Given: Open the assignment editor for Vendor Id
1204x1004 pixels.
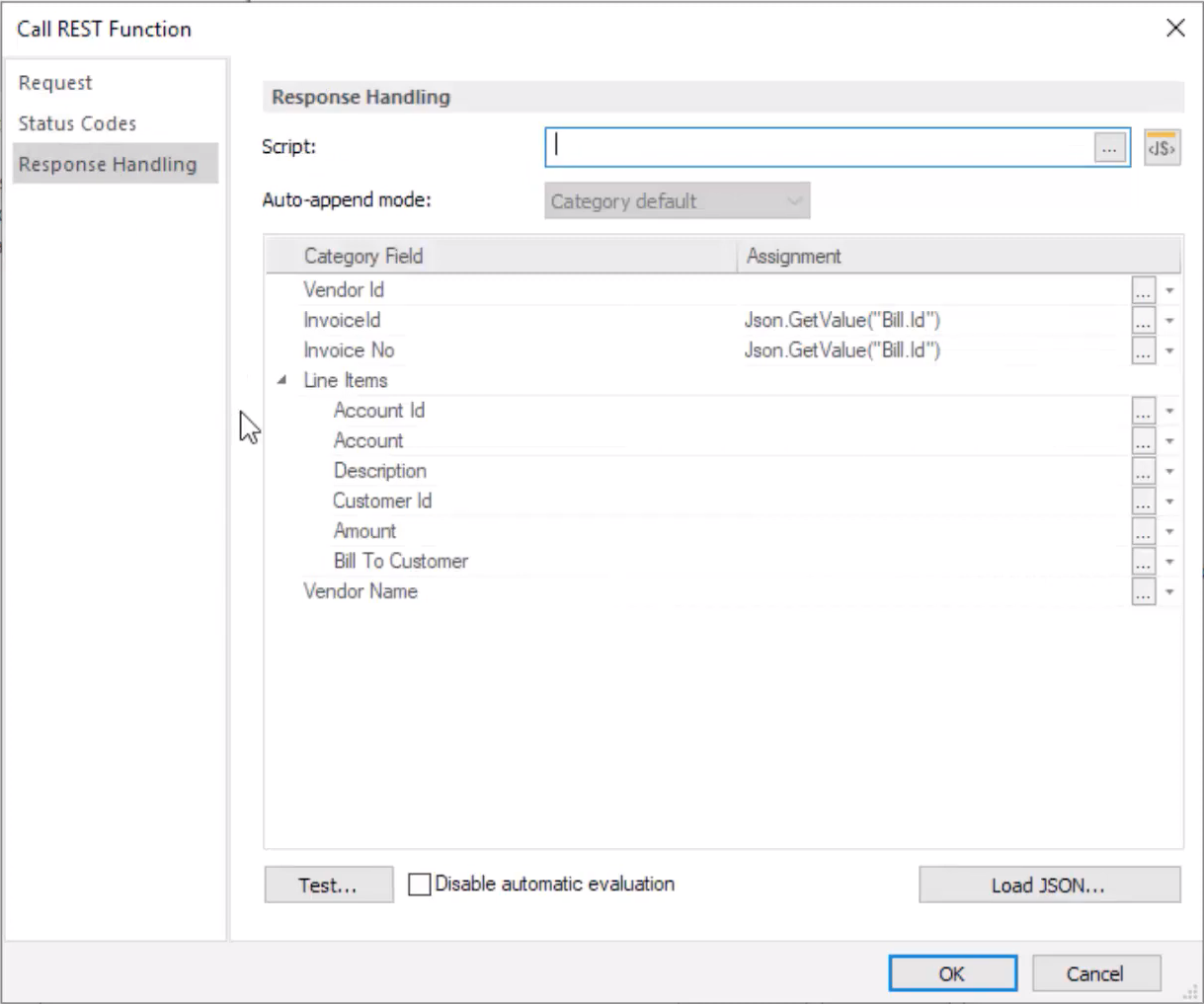Looking at the screenshot, I should 1143,290.
